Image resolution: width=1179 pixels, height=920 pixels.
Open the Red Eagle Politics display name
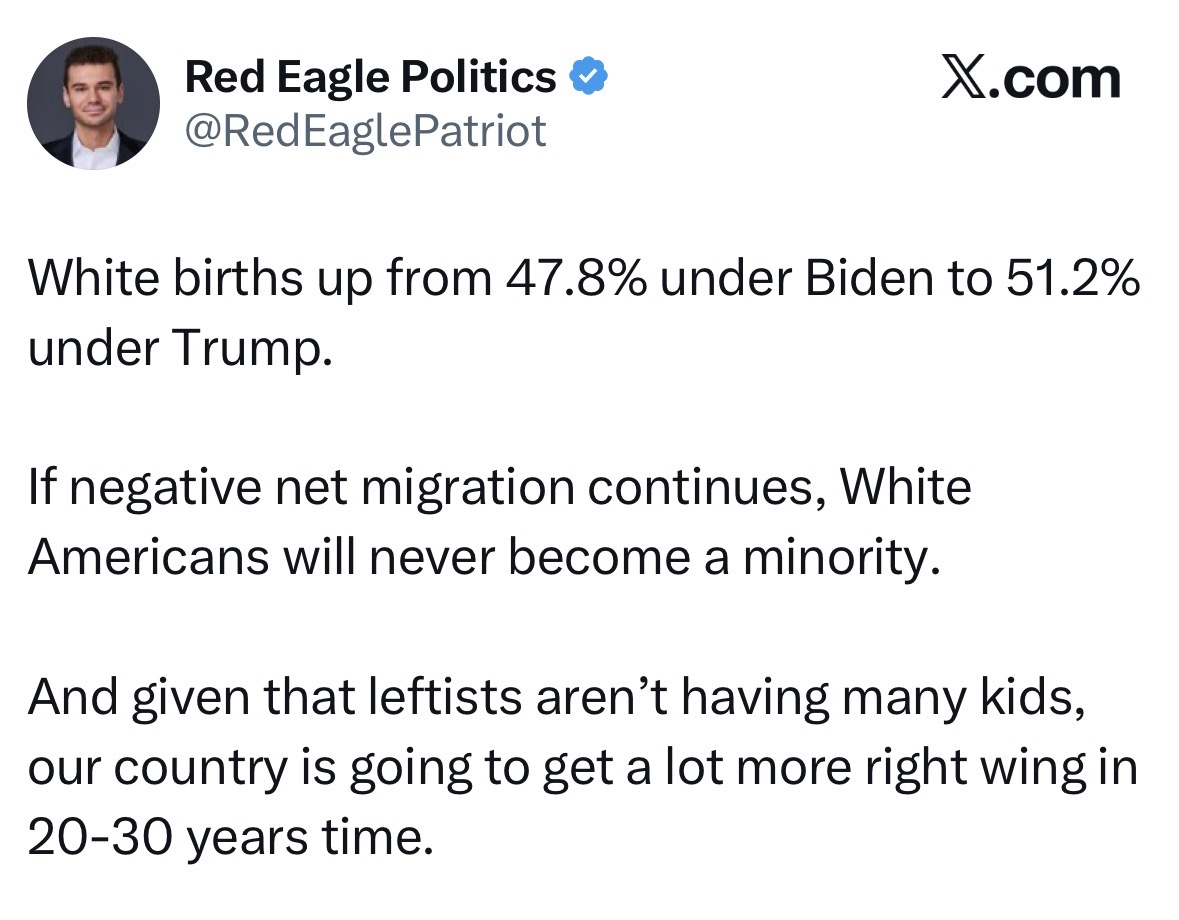click(x=370, y=78)
